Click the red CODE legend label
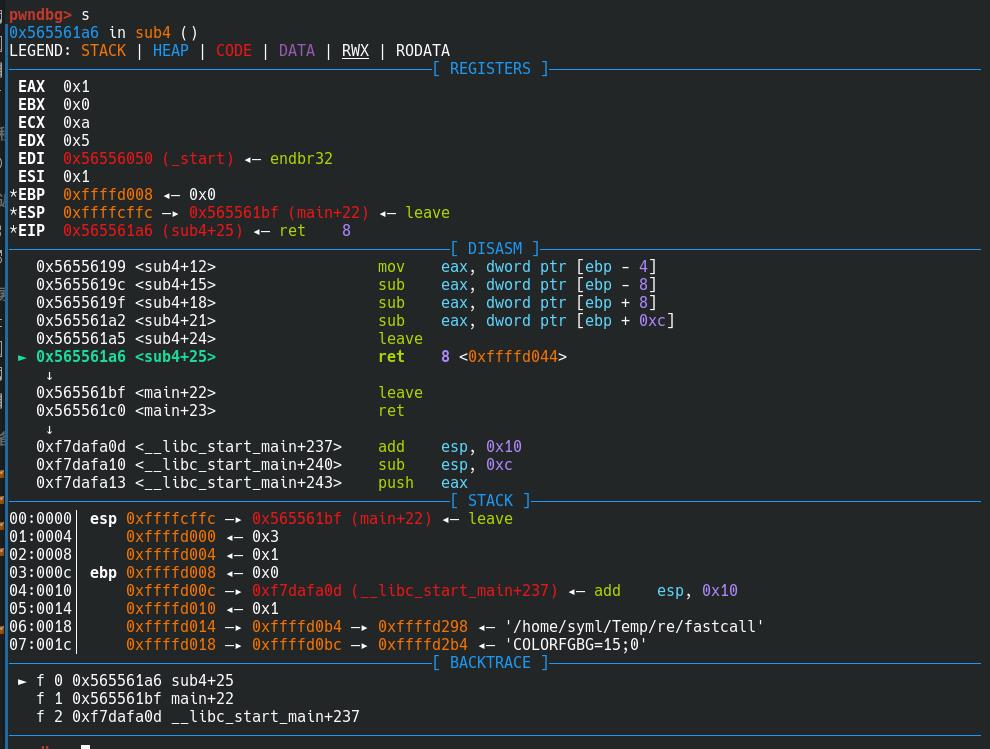The height and width of the screenshot is (749, 990). coord(234,51)
